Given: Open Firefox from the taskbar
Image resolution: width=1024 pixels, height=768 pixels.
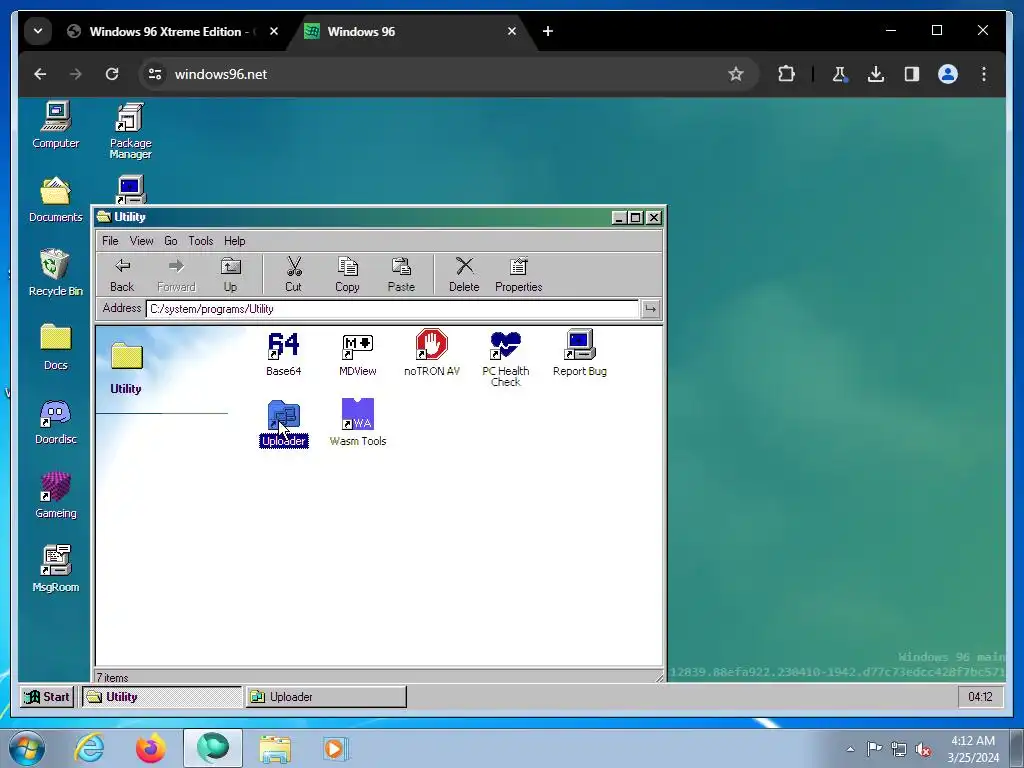Looking at the screenshot, I should click(x=150, y=748).
